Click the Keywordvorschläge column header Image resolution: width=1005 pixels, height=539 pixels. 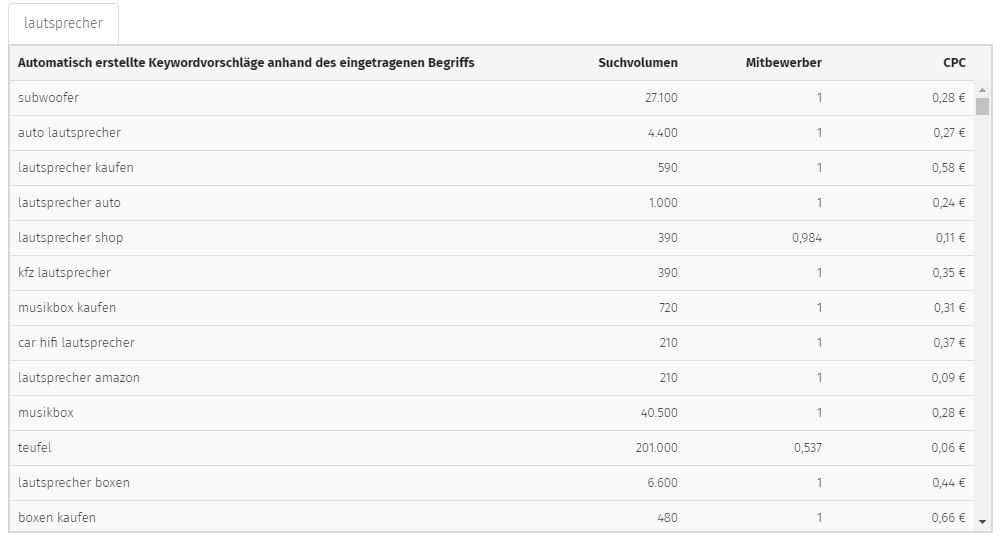pyautogui.click(x=246, y=63)
